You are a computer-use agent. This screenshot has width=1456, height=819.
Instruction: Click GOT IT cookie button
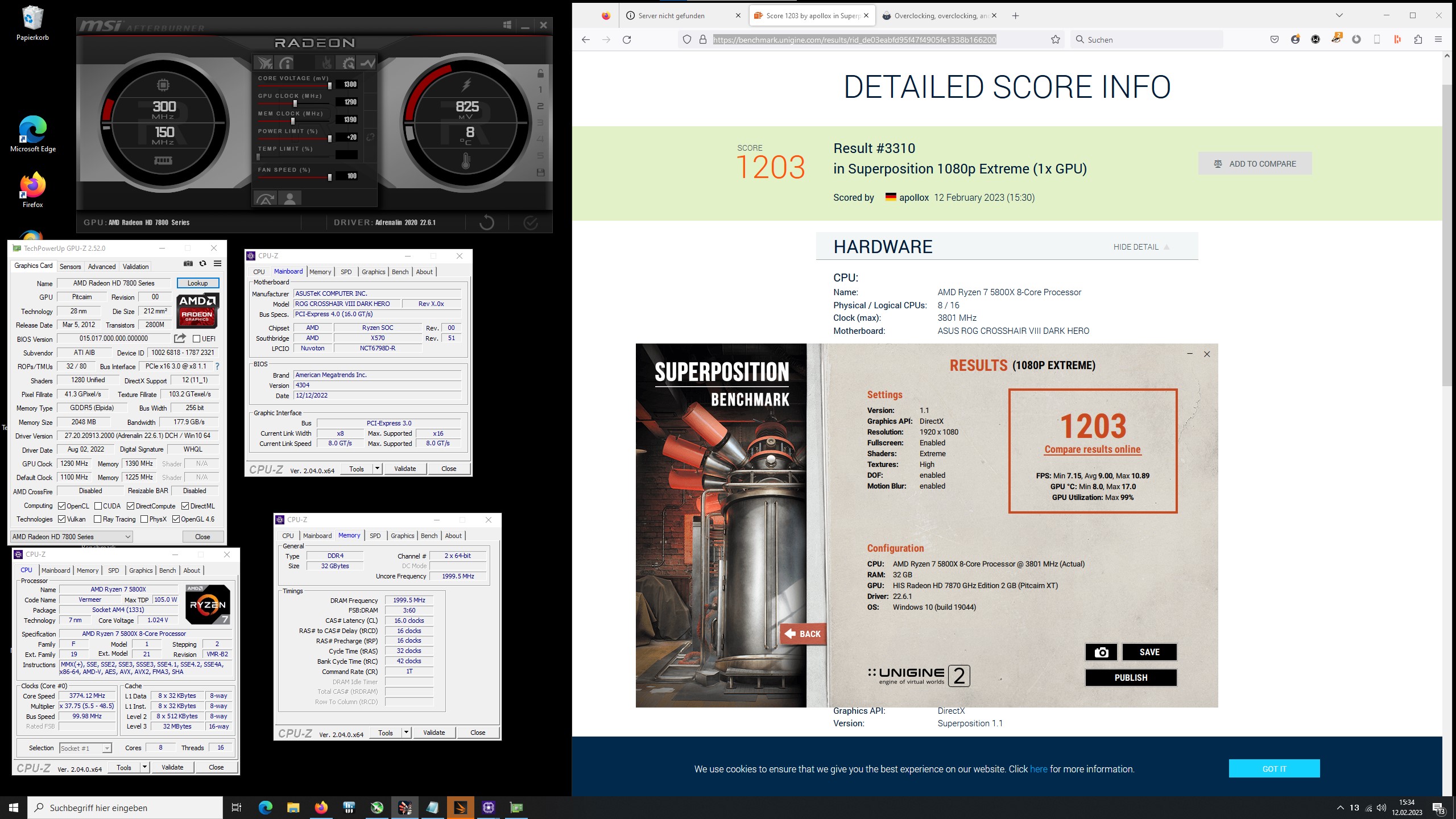pos(1274,768)
